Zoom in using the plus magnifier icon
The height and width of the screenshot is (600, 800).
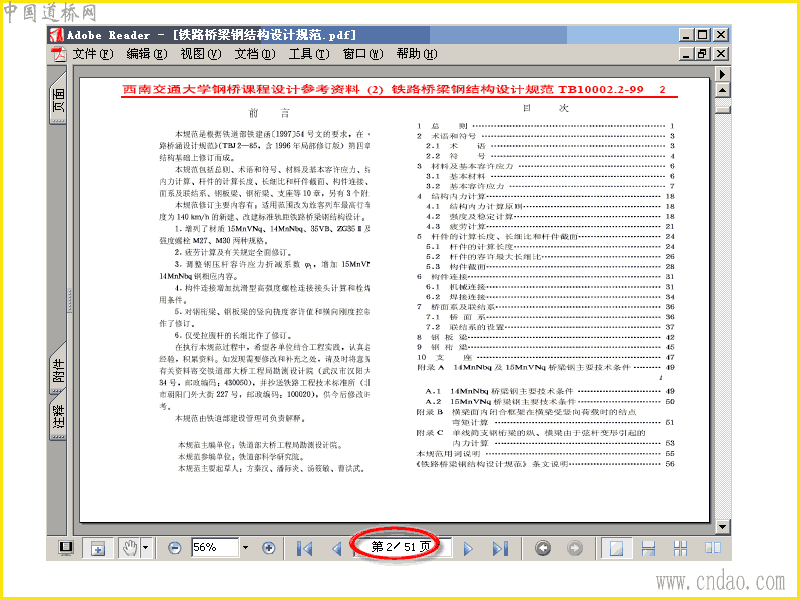[x=269, y=548]
